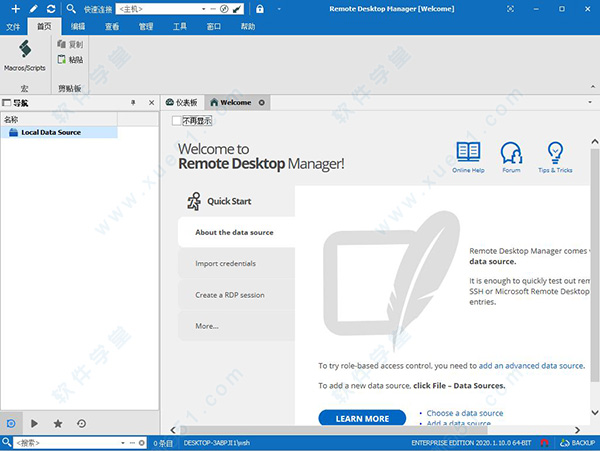Click the ENTERPRISE EDITION version text
Screen dimensions: 600x451
pos(471,443)
